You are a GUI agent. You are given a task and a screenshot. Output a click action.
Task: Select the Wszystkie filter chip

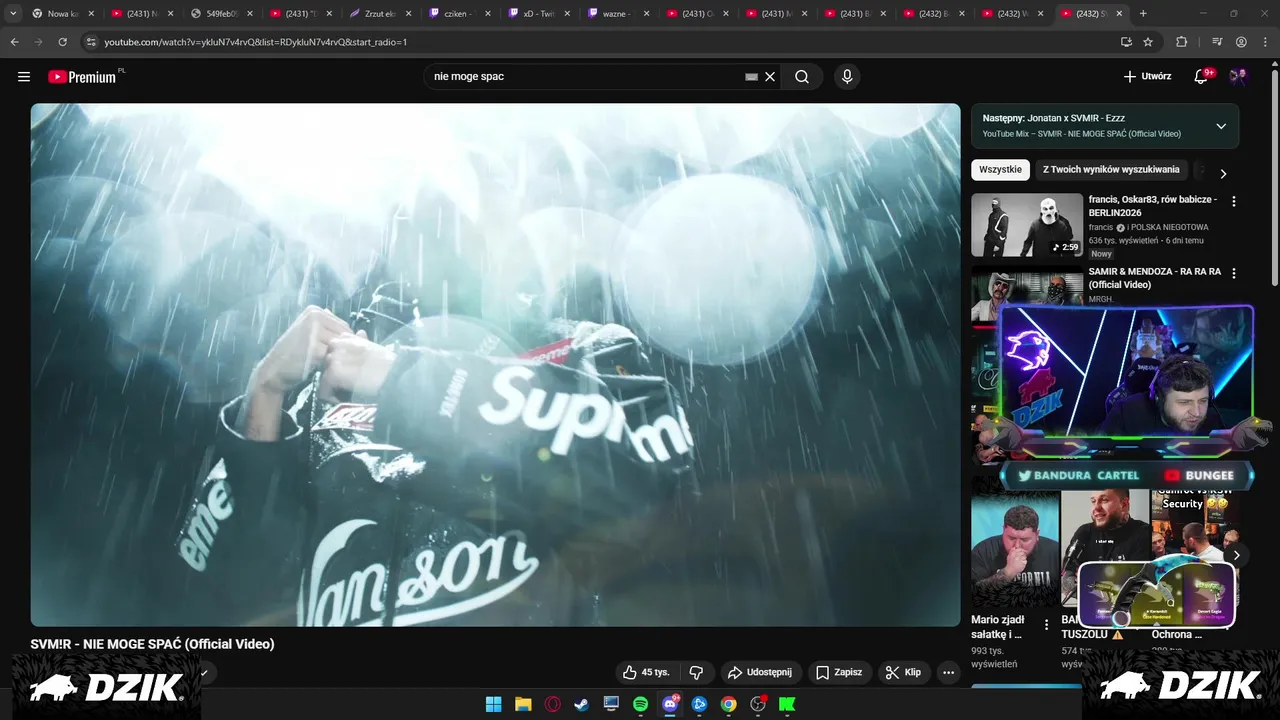point(1000,170)
